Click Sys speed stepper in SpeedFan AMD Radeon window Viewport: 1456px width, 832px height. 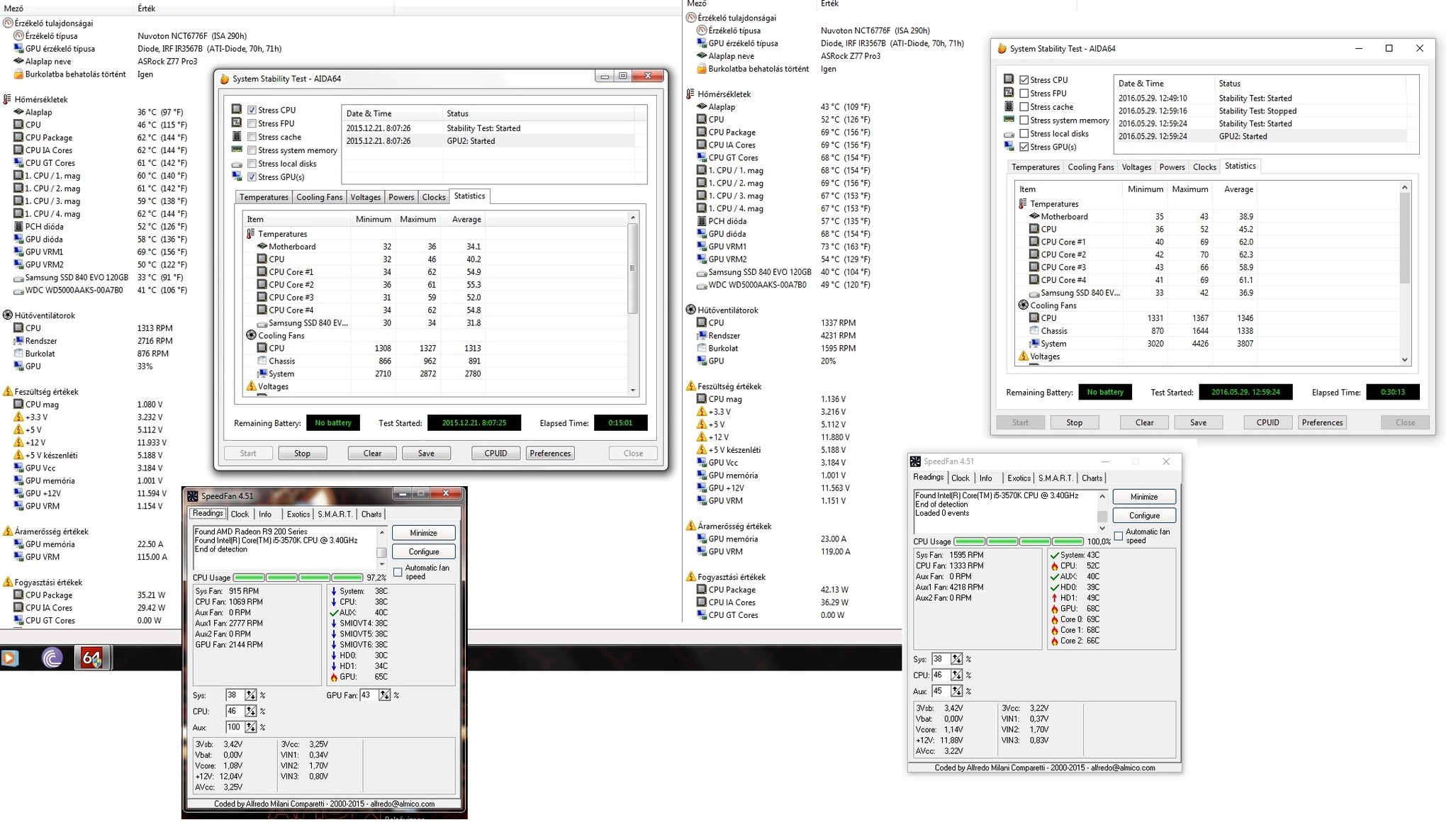coord(250,696)
